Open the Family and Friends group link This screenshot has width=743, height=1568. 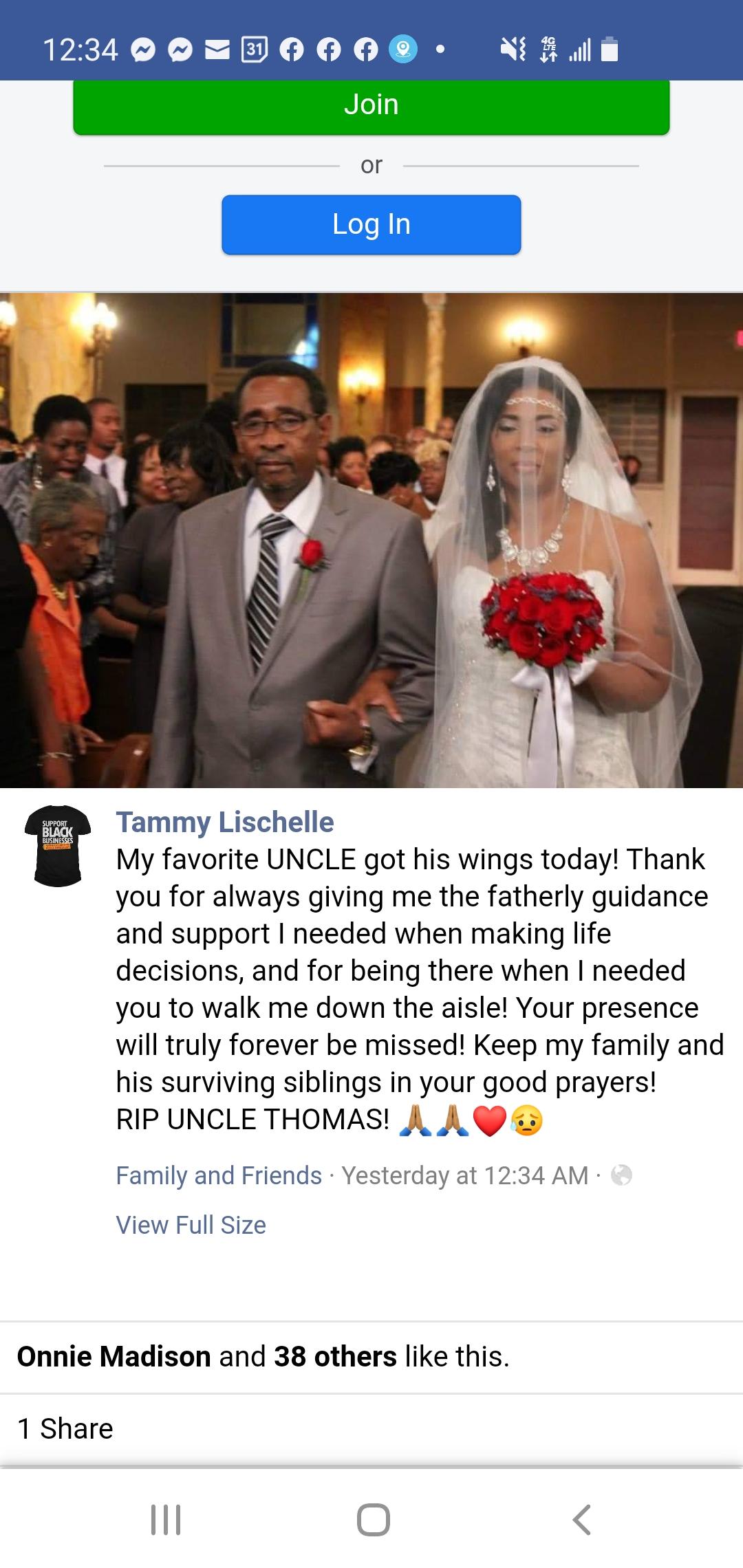point(219,1175)
